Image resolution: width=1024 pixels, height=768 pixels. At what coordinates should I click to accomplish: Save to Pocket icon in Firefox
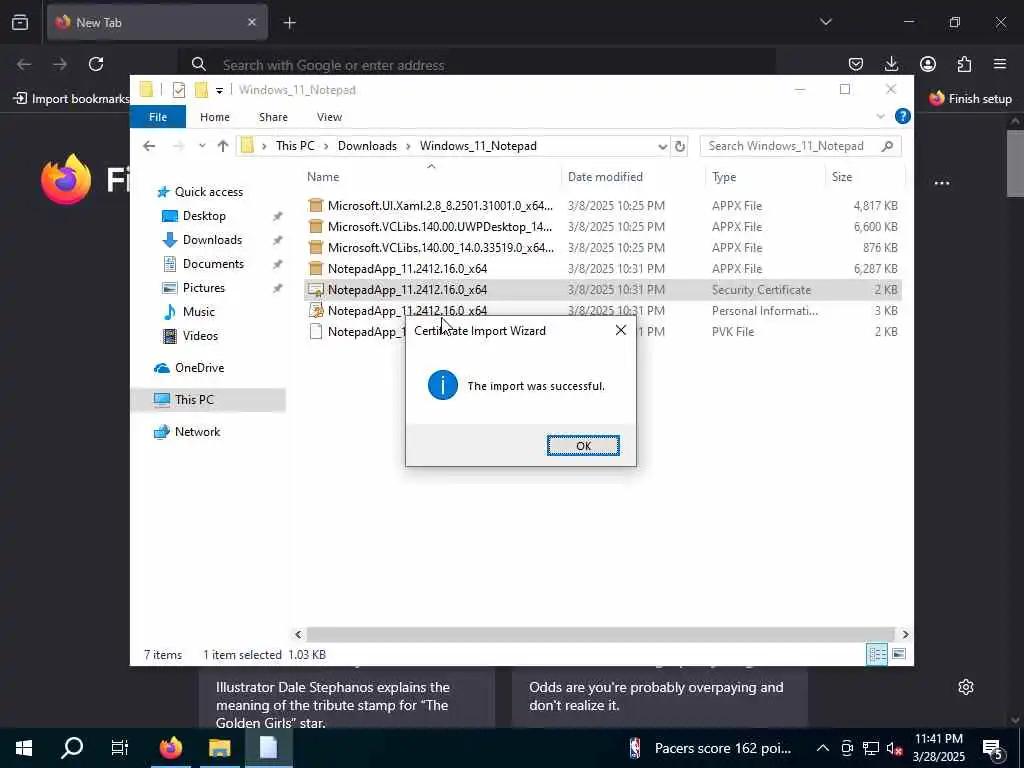[x=856, y=64]
